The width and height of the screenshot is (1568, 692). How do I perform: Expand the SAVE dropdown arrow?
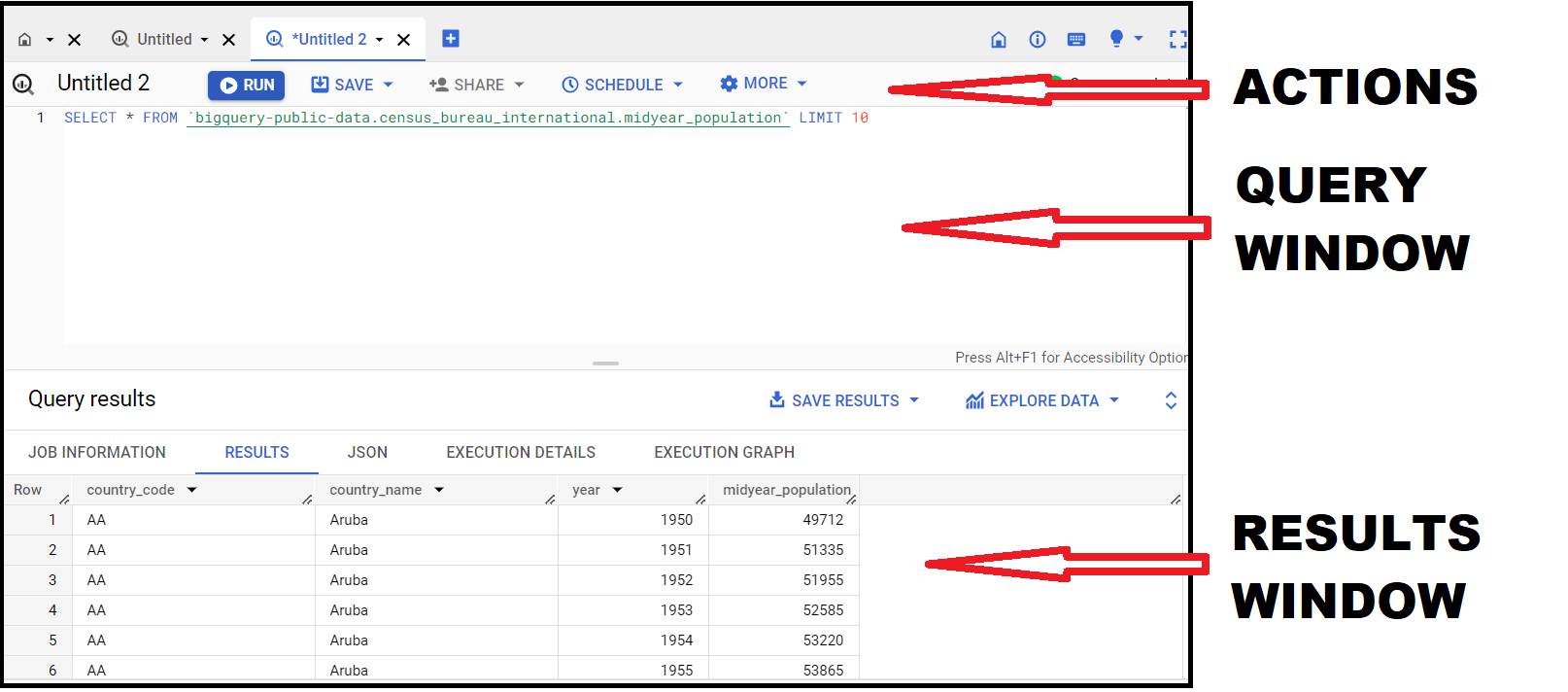tap(388, 85)
